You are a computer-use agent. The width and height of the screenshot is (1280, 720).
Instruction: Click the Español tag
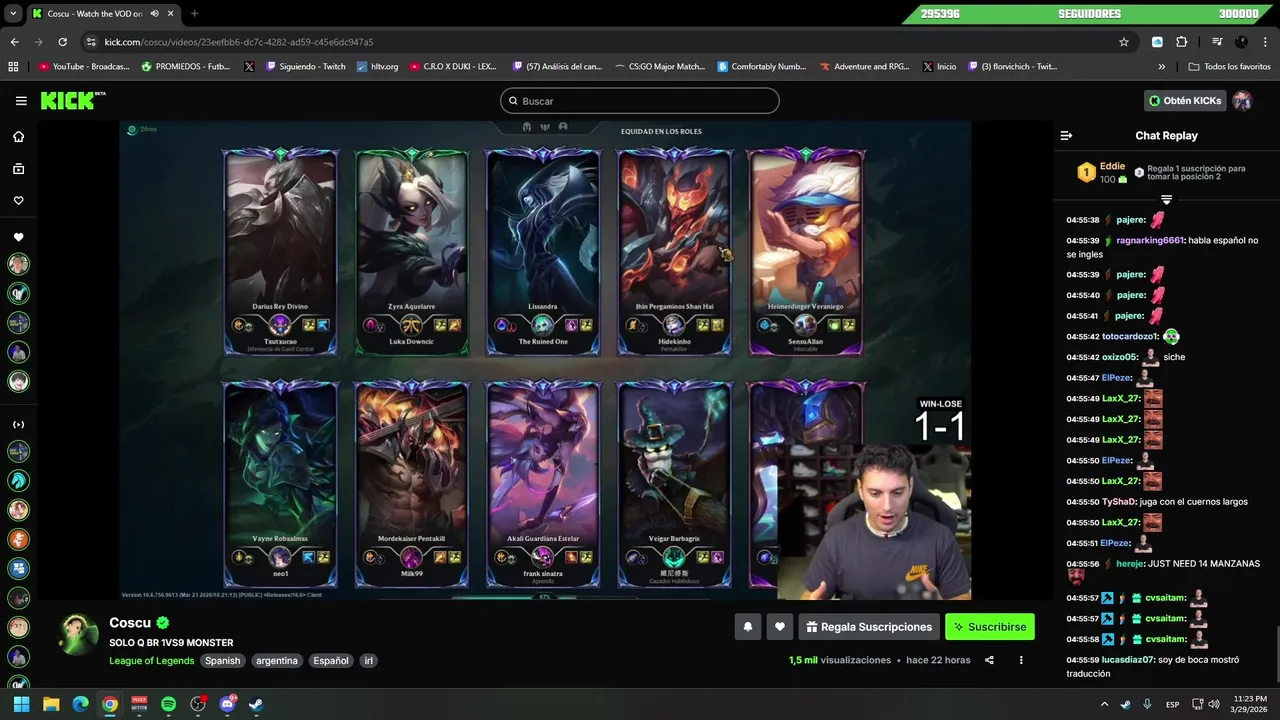click(331, 660)
